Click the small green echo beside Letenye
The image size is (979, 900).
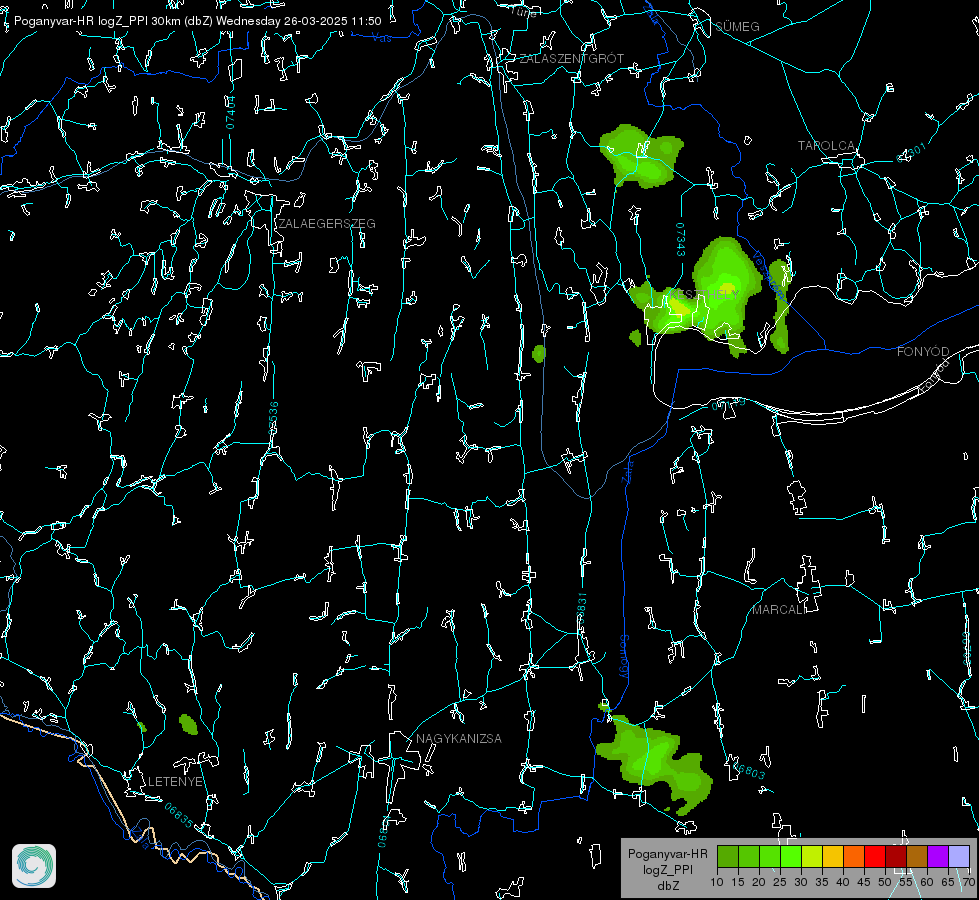(x=188, y=724)
